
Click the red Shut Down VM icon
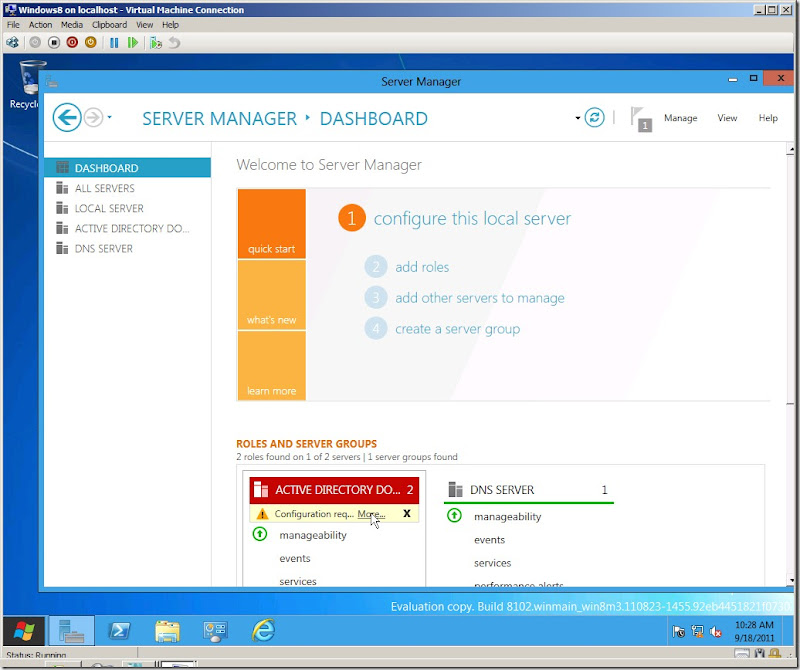pyautogui.click(x=72, y=42)
